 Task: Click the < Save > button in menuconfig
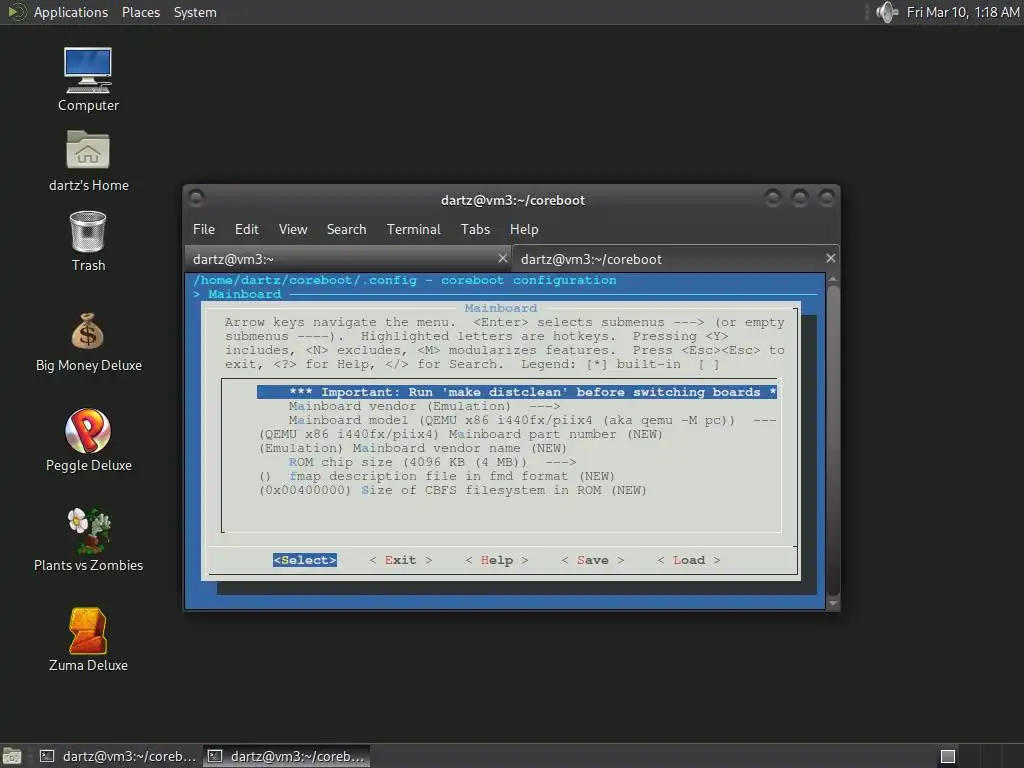(592, 560)
